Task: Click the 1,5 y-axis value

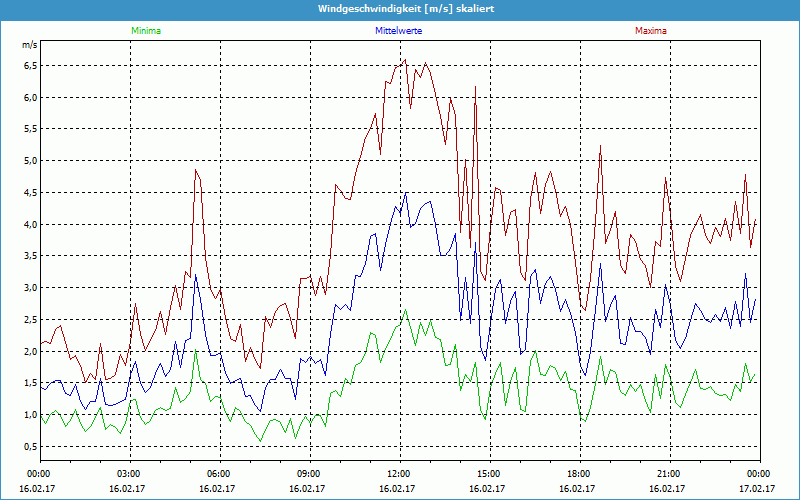Action: pos(32,383)
